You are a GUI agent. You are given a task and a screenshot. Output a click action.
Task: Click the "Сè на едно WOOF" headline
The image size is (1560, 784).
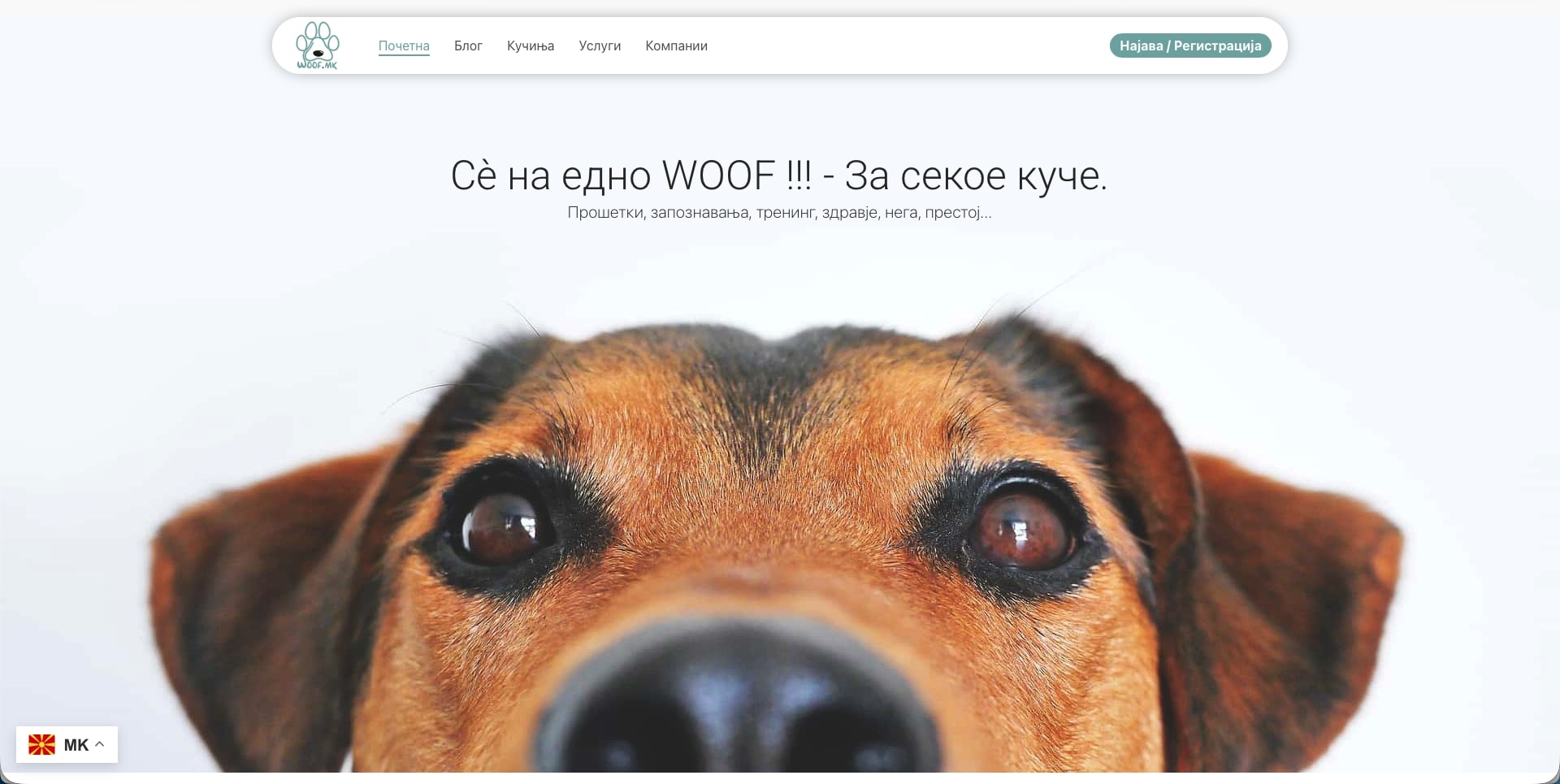coord(778,175)
